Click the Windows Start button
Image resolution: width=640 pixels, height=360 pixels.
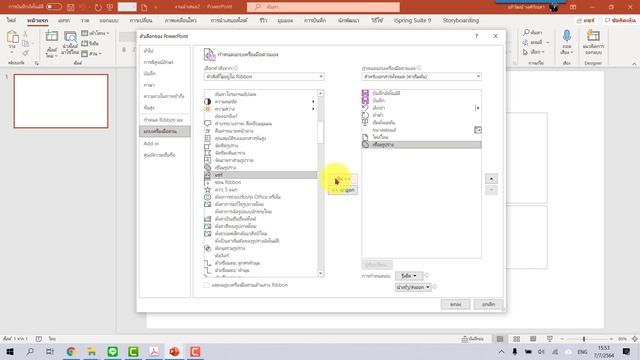tap(10, 351)
